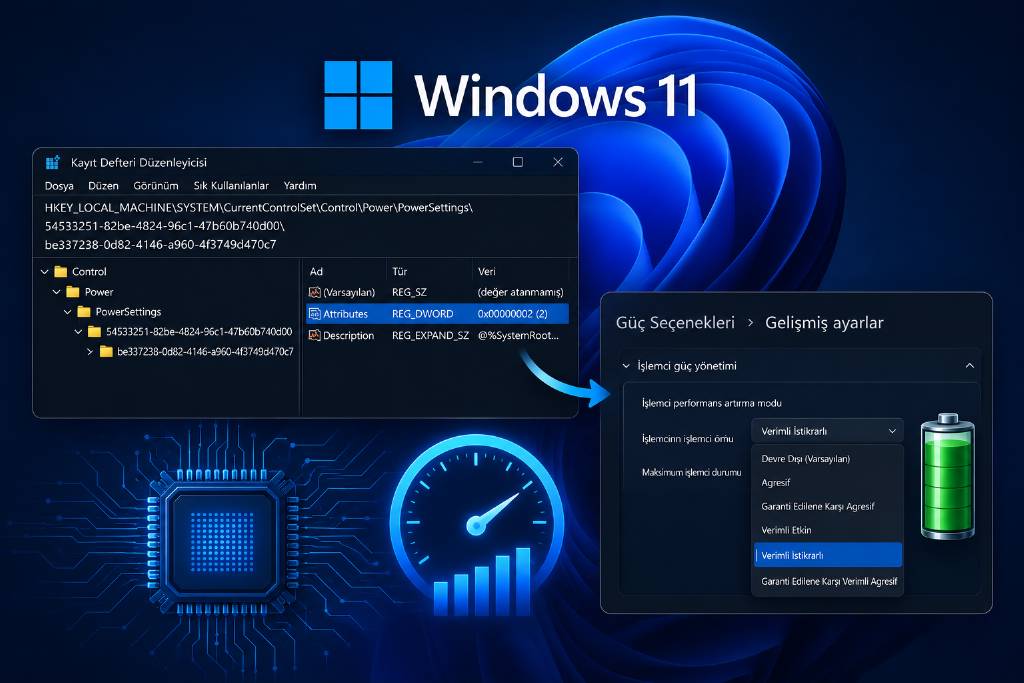The height and width of the screenshot is (683, 1024).
Task: Close the Kayıt Defteri Düzenleyicisi window
Action: 558,162
